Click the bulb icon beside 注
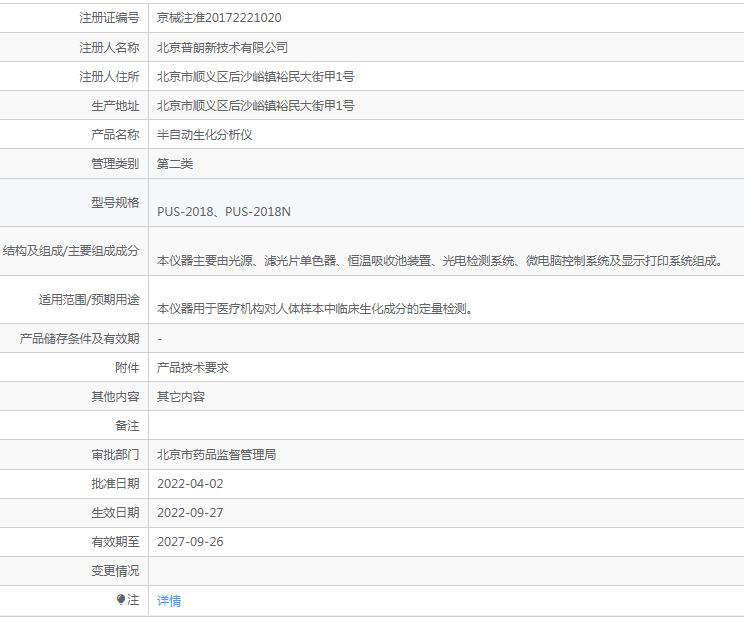 coord(121,600)
